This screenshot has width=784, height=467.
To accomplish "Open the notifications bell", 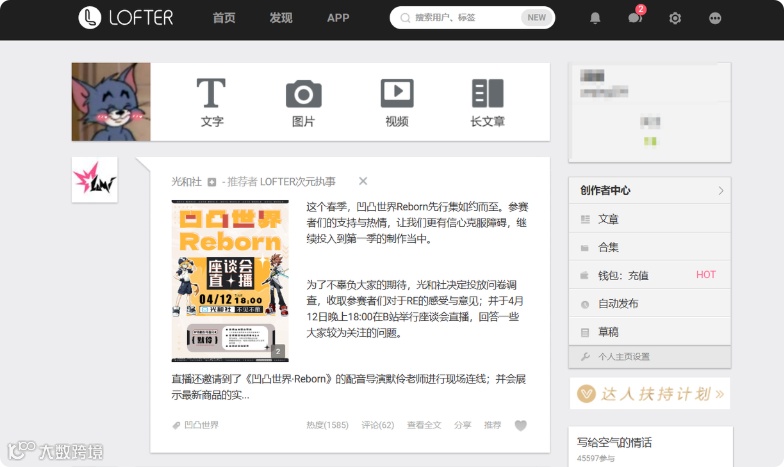I will pyautogui.click(x=595, y=18).
